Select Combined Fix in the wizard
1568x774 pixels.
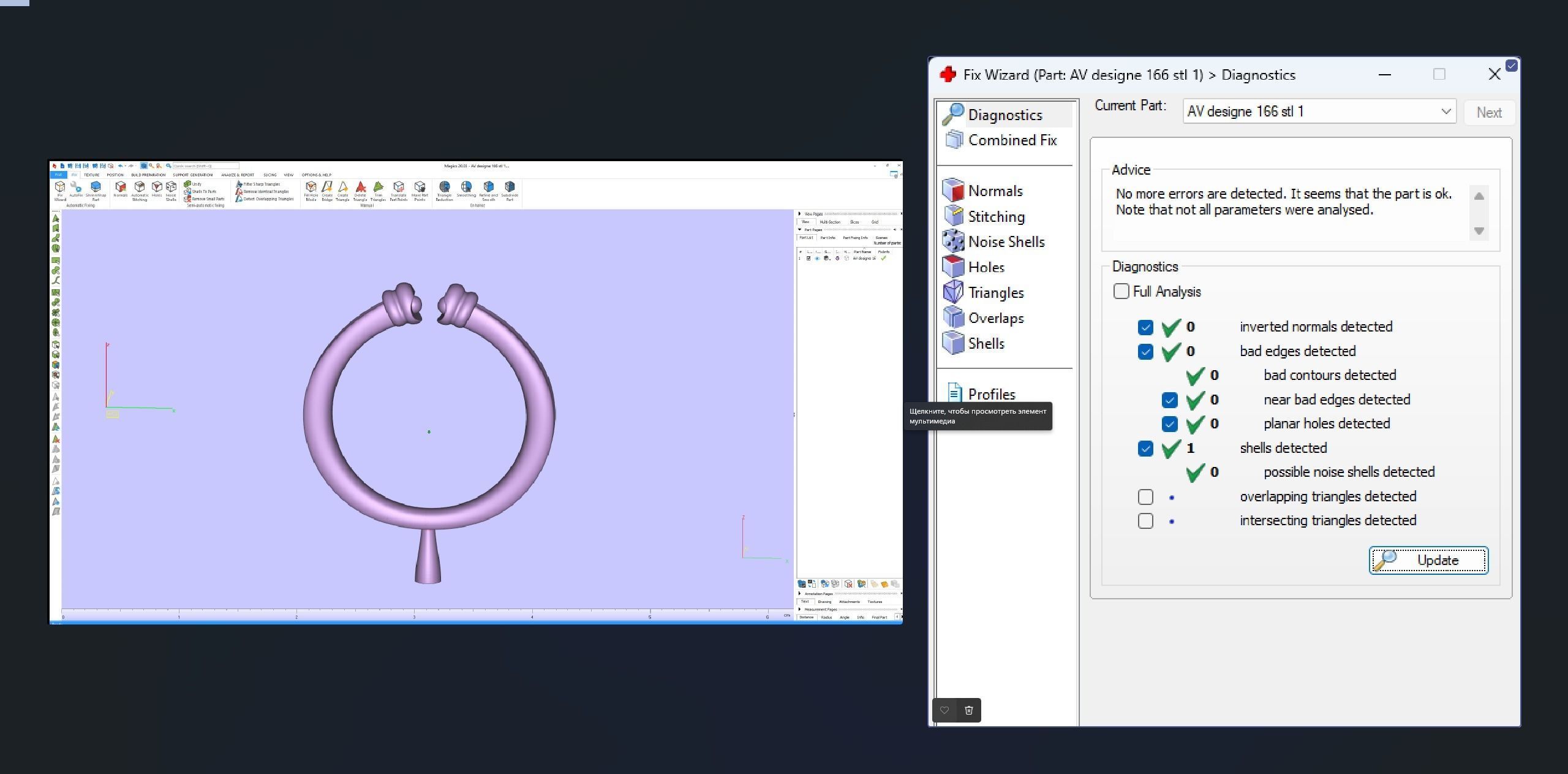point(1012,140)
